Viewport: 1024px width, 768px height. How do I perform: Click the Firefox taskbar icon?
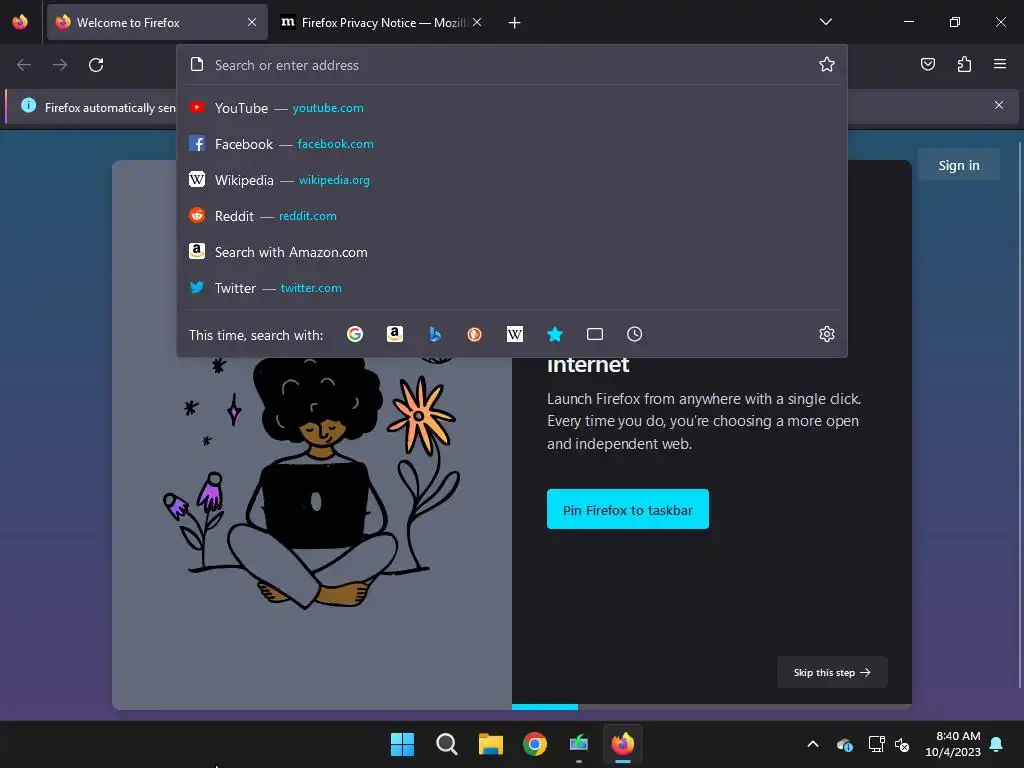(622, 744)
